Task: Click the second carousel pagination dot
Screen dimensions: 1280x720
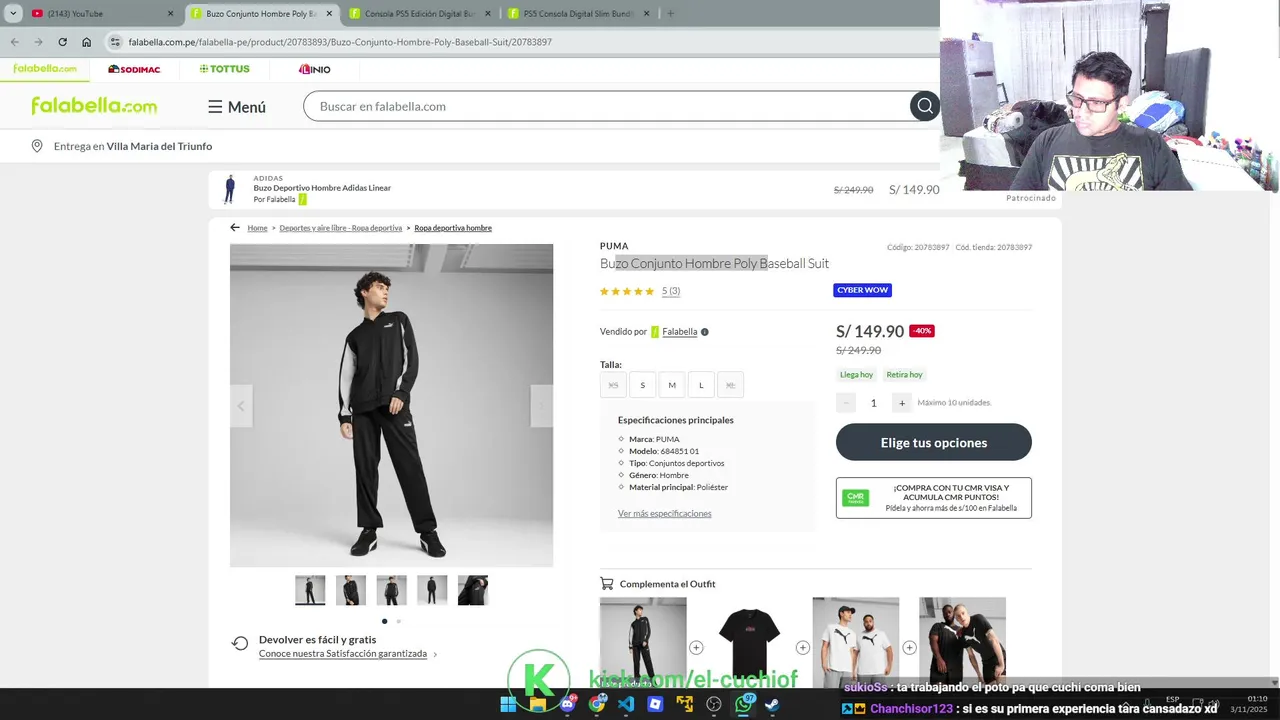Action: point(398,621)
